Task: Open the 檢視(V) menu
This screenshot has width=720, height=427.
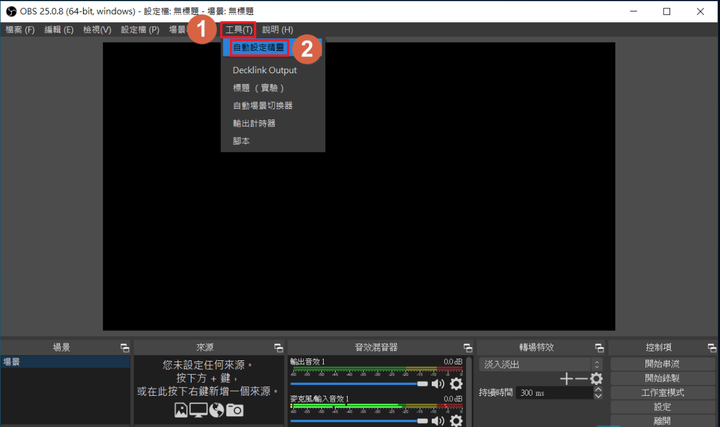Action: 97,30
